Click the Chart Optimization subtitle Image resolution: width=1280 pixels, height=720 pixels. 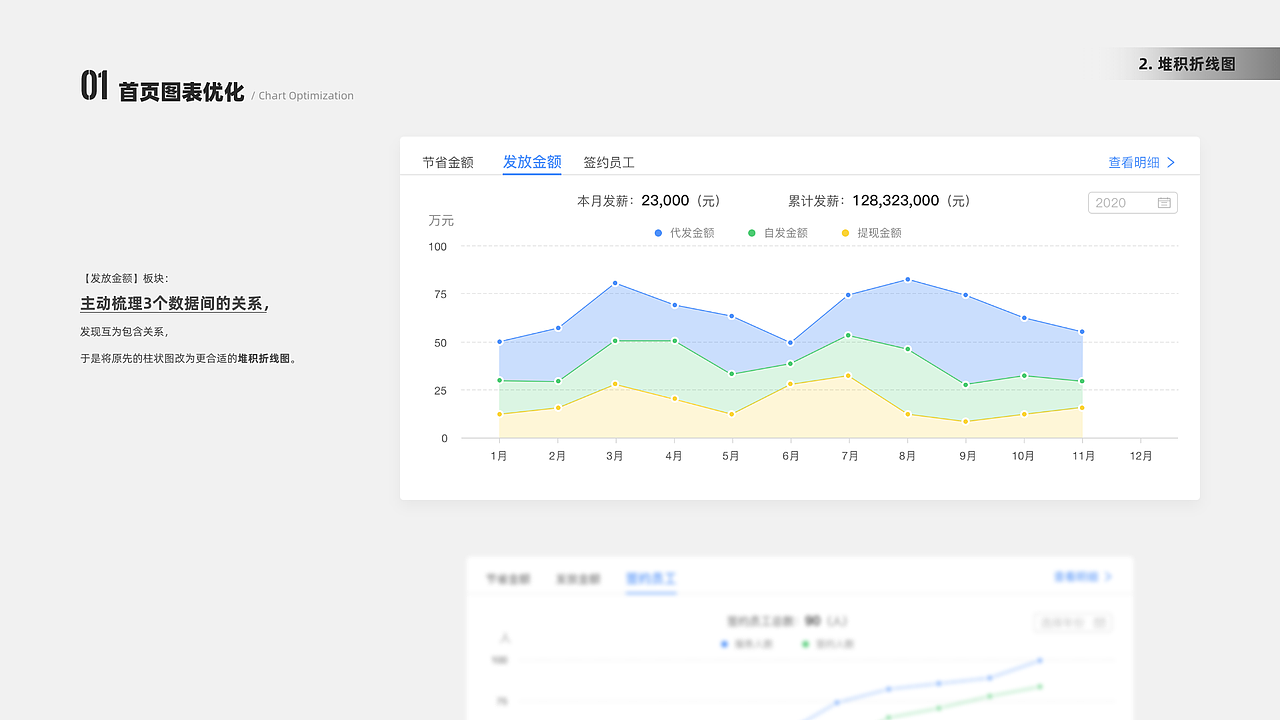pyautogui.click(x=306, y=96)
